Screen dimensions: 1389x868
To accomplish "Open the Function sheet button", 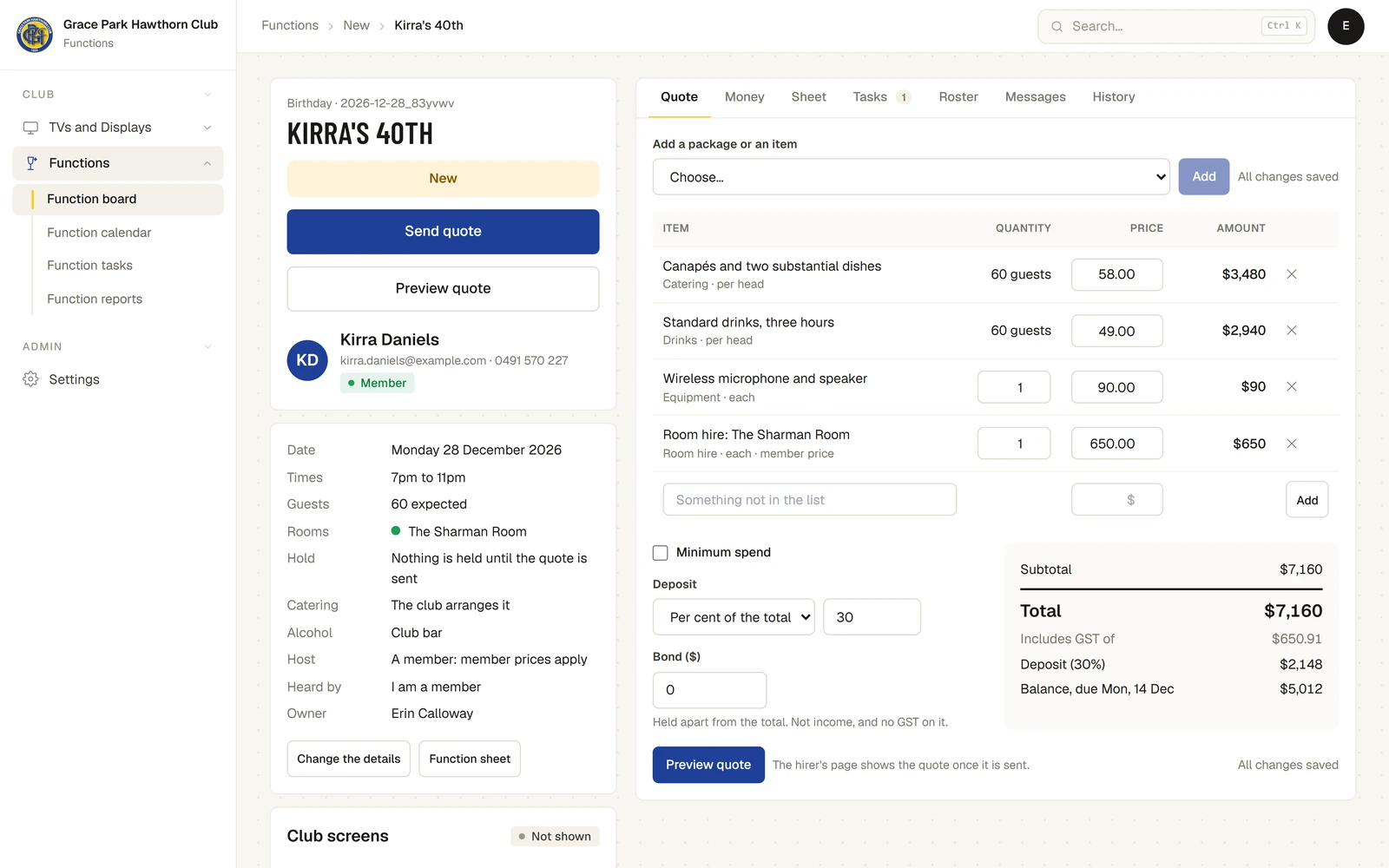I will coord(470,759).
